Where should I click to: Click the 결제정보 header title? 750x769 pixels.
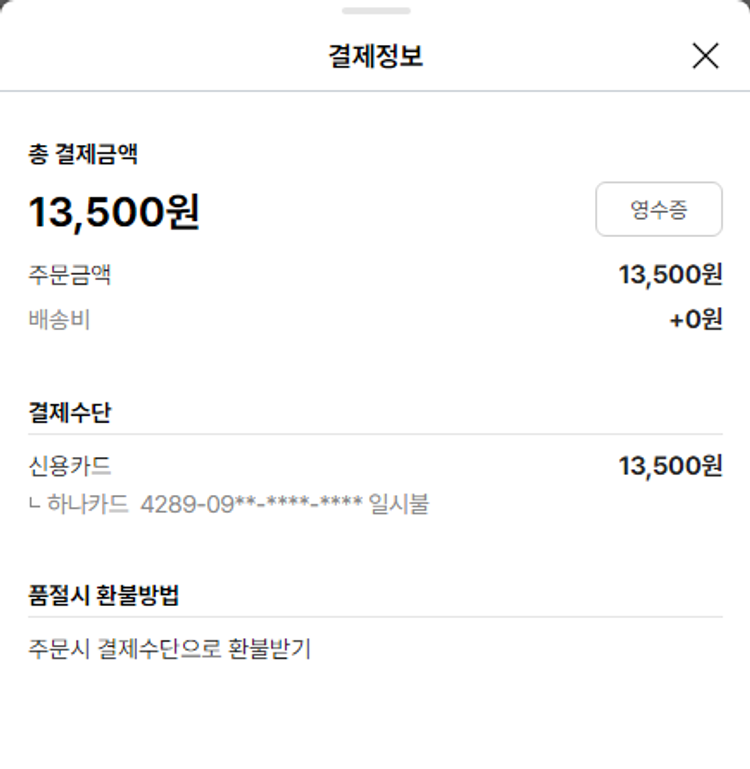pos(375,56)
